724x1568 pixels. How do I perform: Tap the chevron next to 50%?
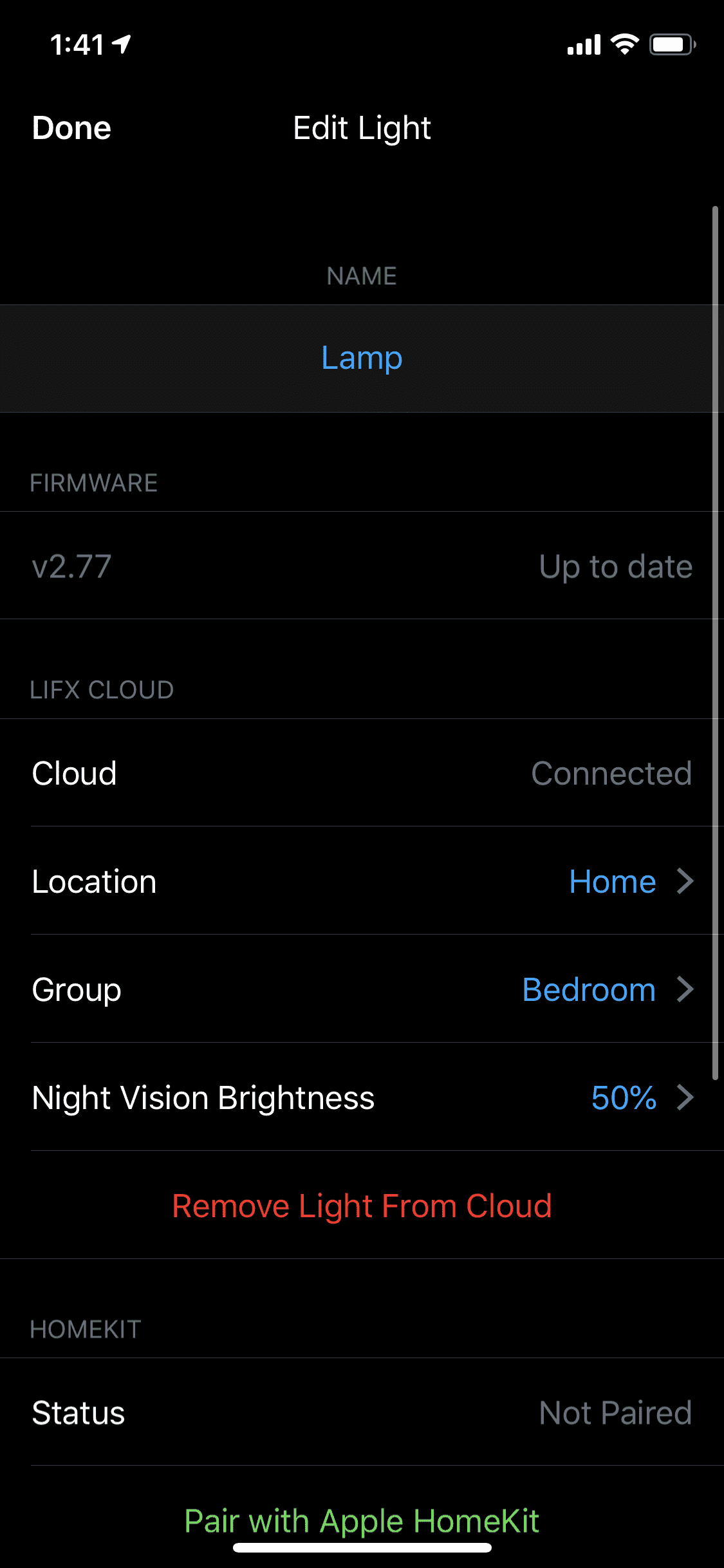[685, 1097]
